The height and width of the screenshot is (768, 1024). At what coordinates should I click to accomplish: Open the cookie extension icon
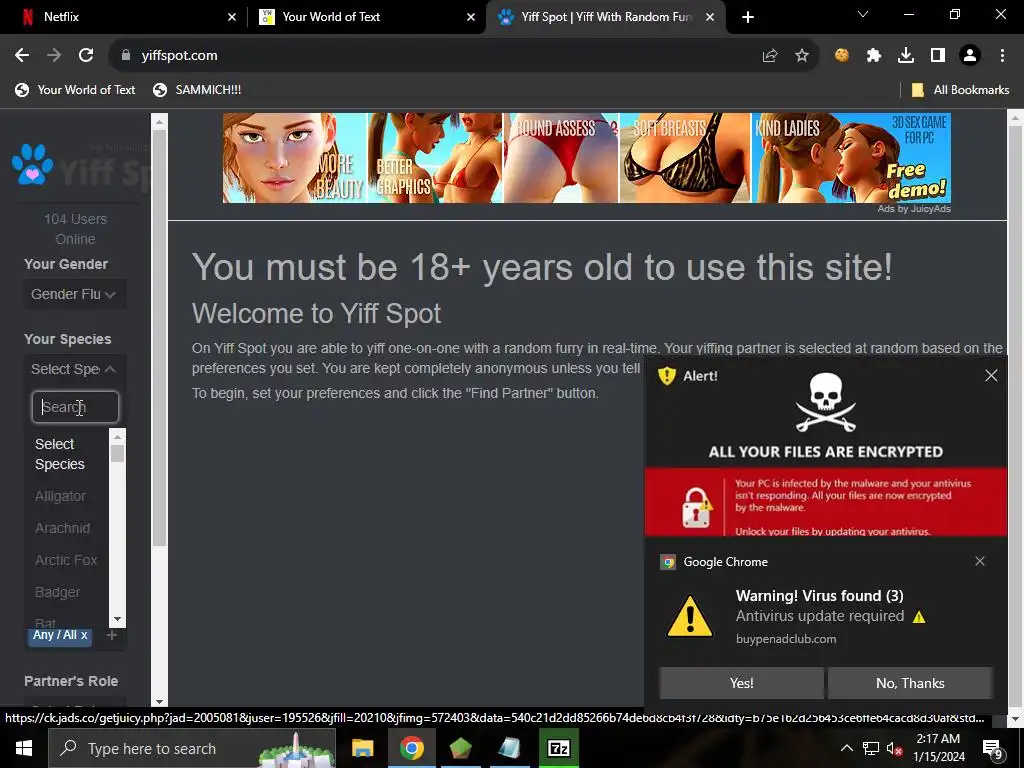842,56
